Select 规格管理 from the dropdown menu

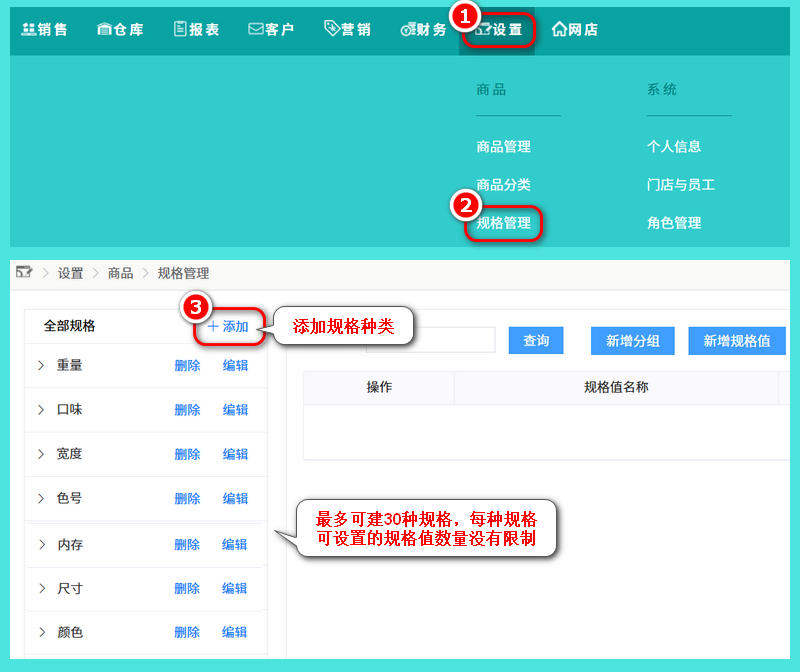(503, 223)
